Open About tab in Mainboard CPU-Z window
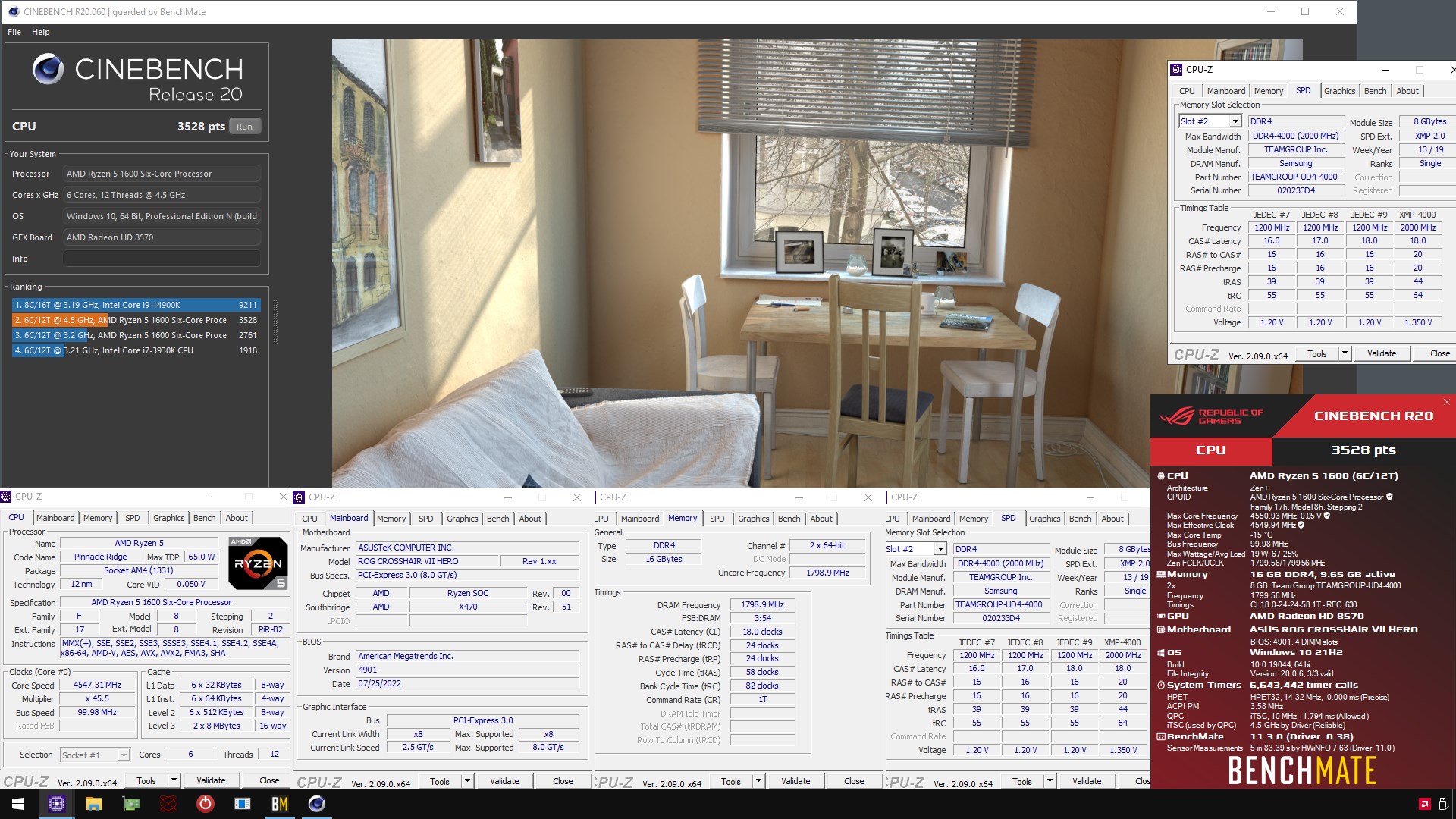Image resolution: width=1456 pixels, height=819 pixels. (530, 519)
